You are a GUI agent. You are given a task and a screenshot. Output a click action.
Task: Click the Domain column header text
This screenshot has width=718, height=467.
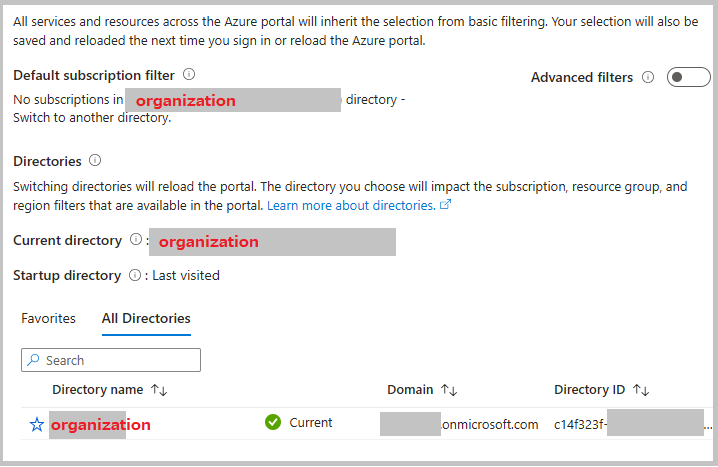[x=410, y=390]
